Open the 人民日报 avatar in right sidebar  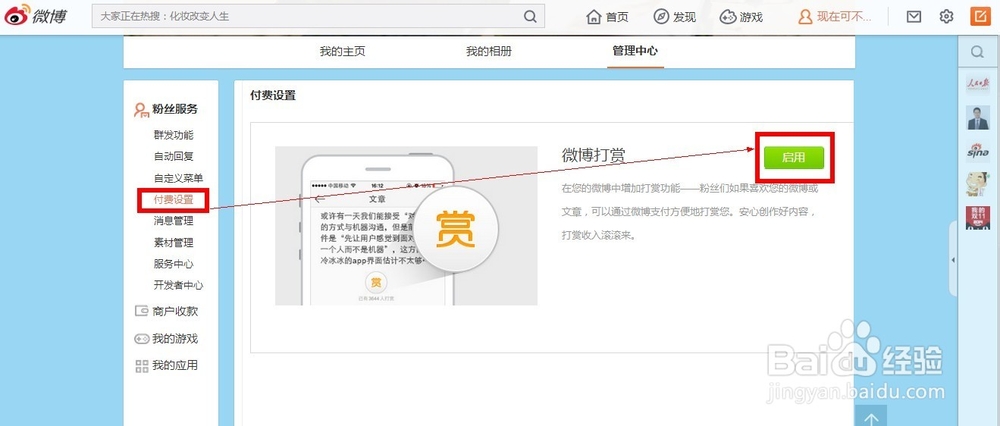[x=978, y=85]
